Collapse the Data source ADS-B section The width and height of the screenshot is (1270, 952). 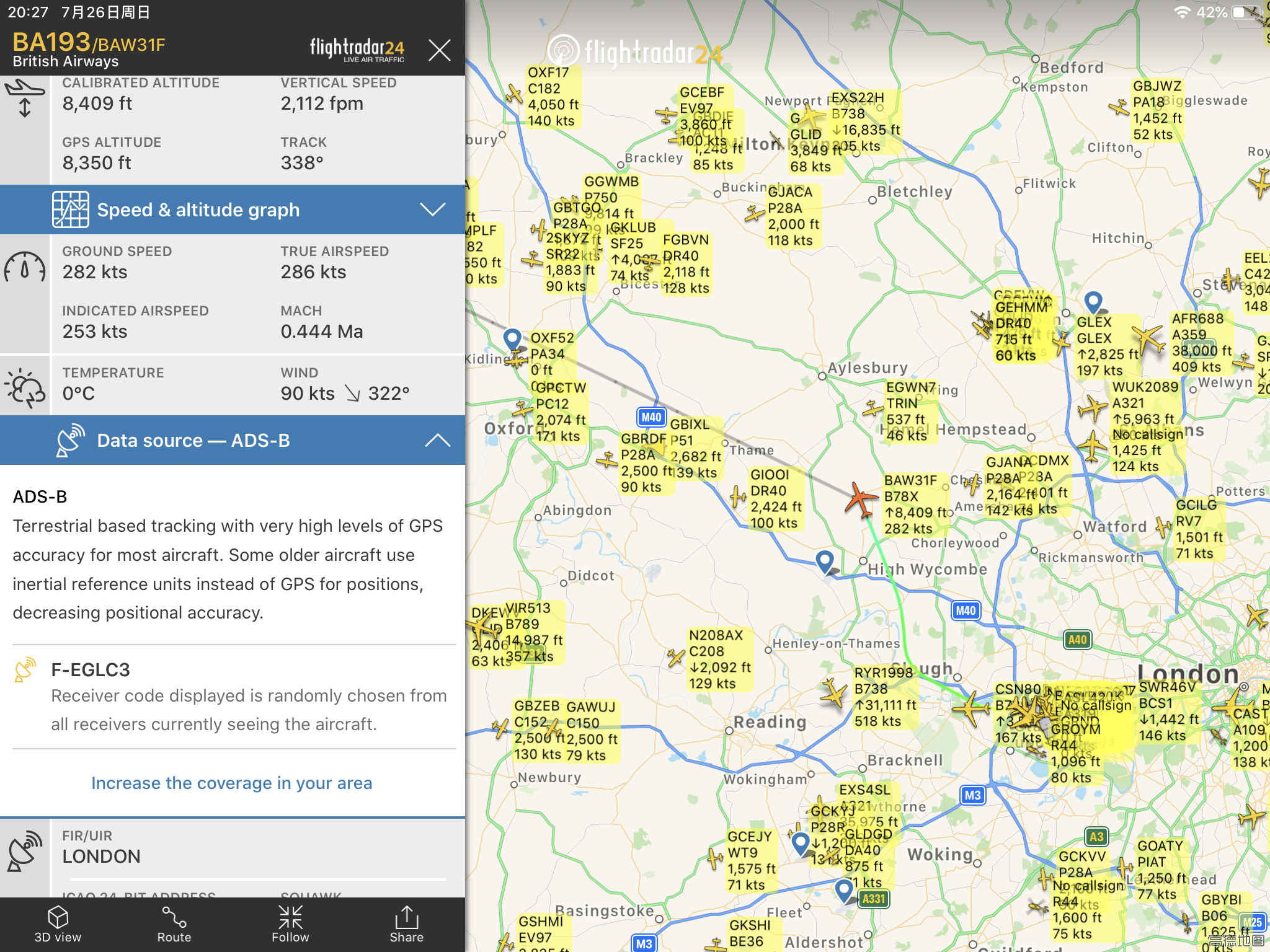pos(233,440)
